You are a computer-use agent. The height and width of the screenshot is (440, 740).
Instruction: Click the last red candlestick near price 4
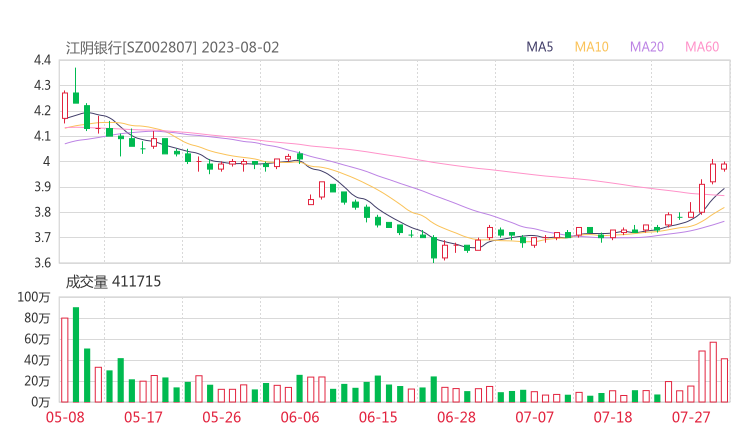(x=724, y=167)
